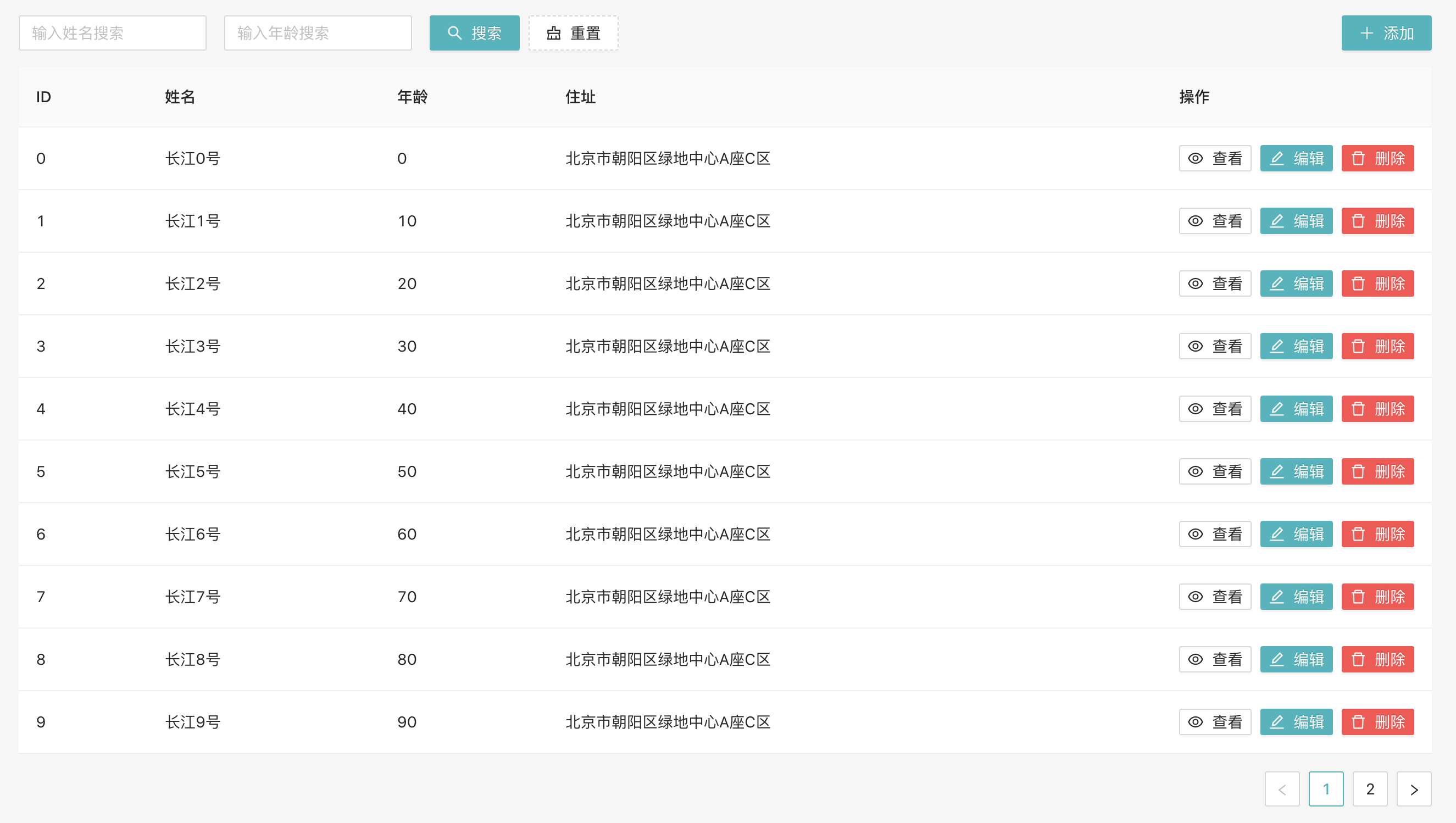Screen dimensions: 1456x823
Task: Click previous page arrow
Action: pos(1281,789)
